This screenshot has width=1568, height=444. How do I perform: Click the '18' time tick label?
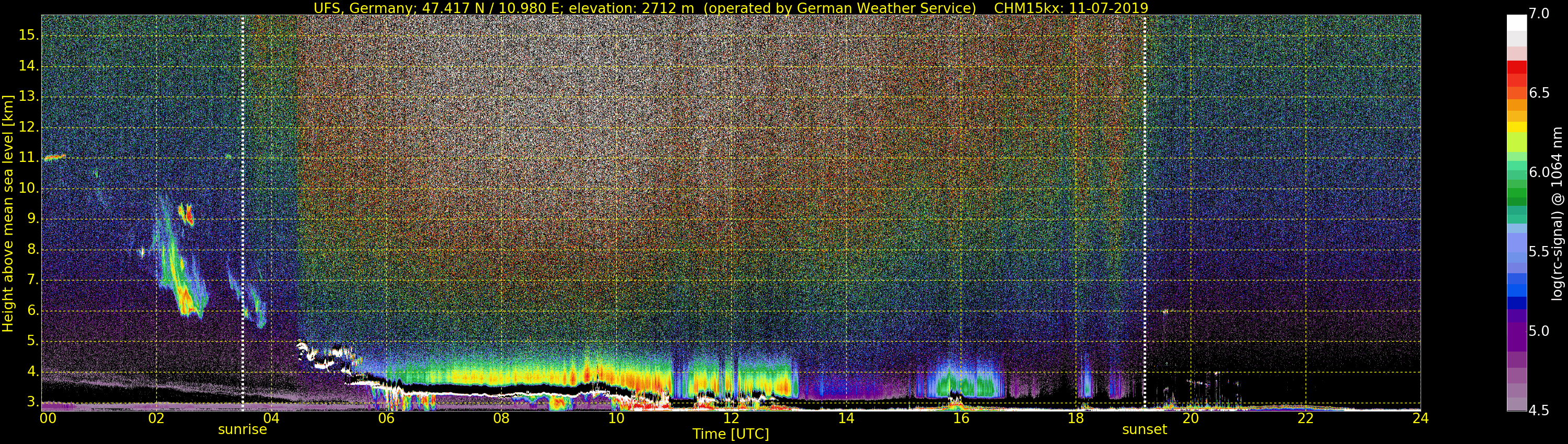tap(1076, 418)
